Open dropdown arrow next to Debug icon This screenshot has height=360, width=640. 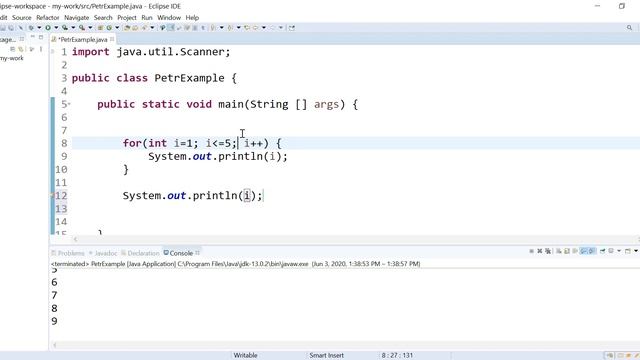(x=39, y=28)
